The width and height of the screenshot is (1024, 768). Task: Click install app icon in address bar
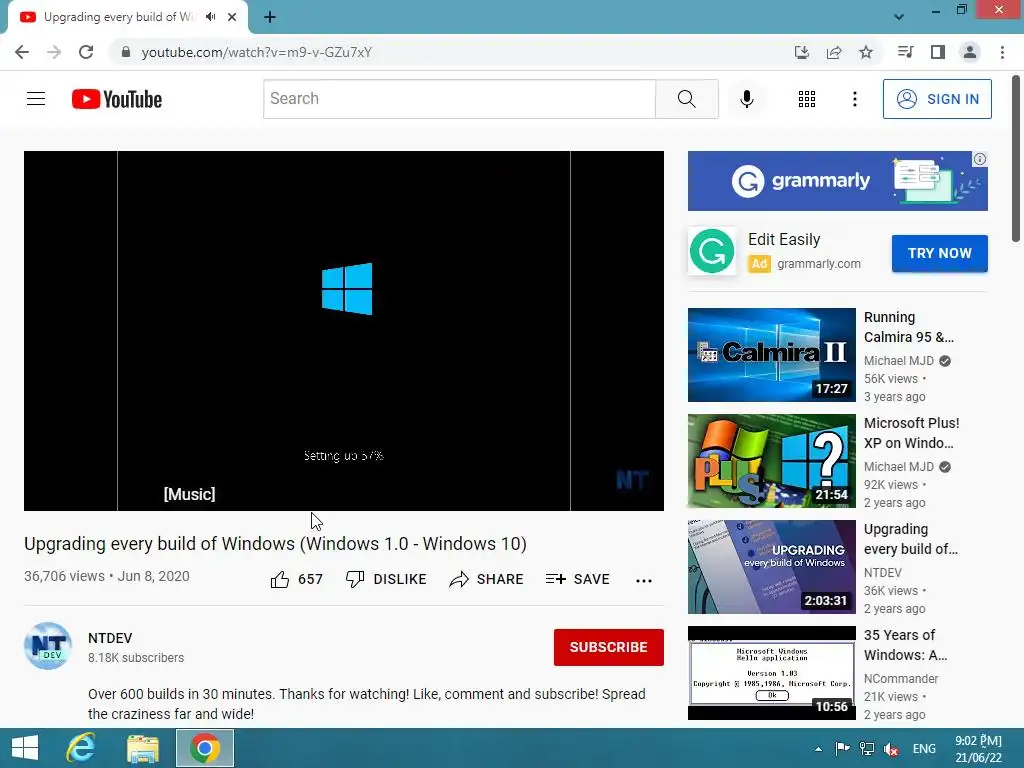click(x=801, y=52)
